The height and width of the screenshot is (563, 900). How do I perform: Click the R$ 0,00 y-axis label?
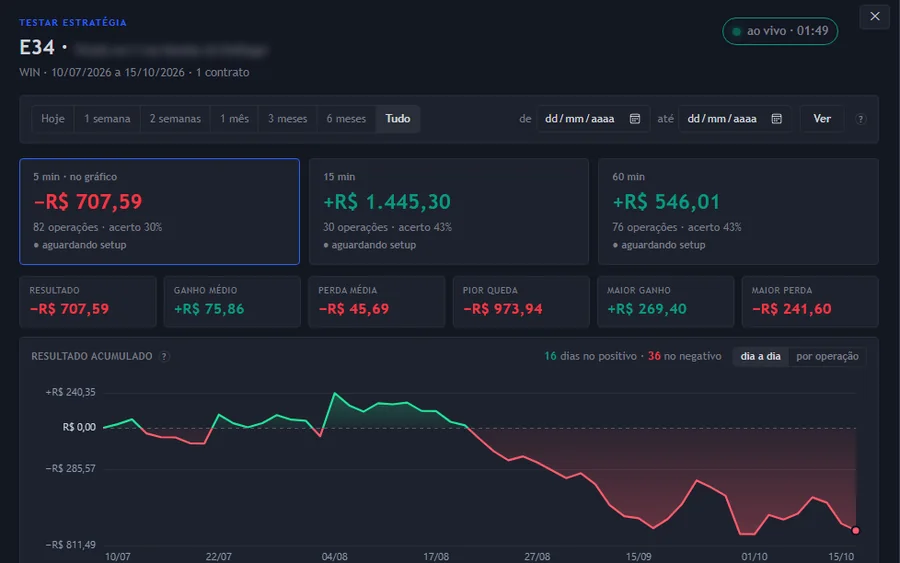(x=79, y=428)
